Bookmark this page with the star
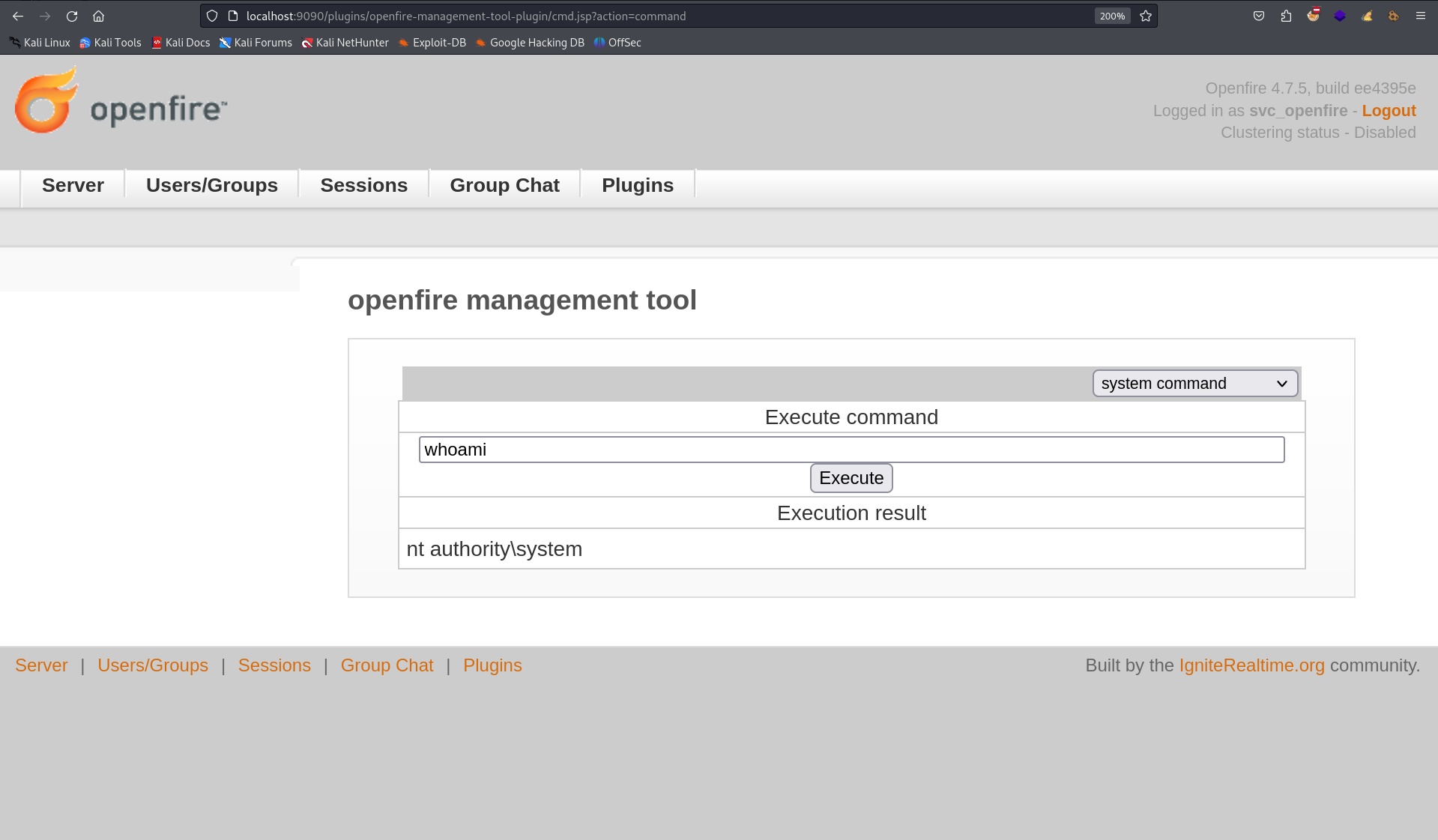 click(x=1146, y=16)
